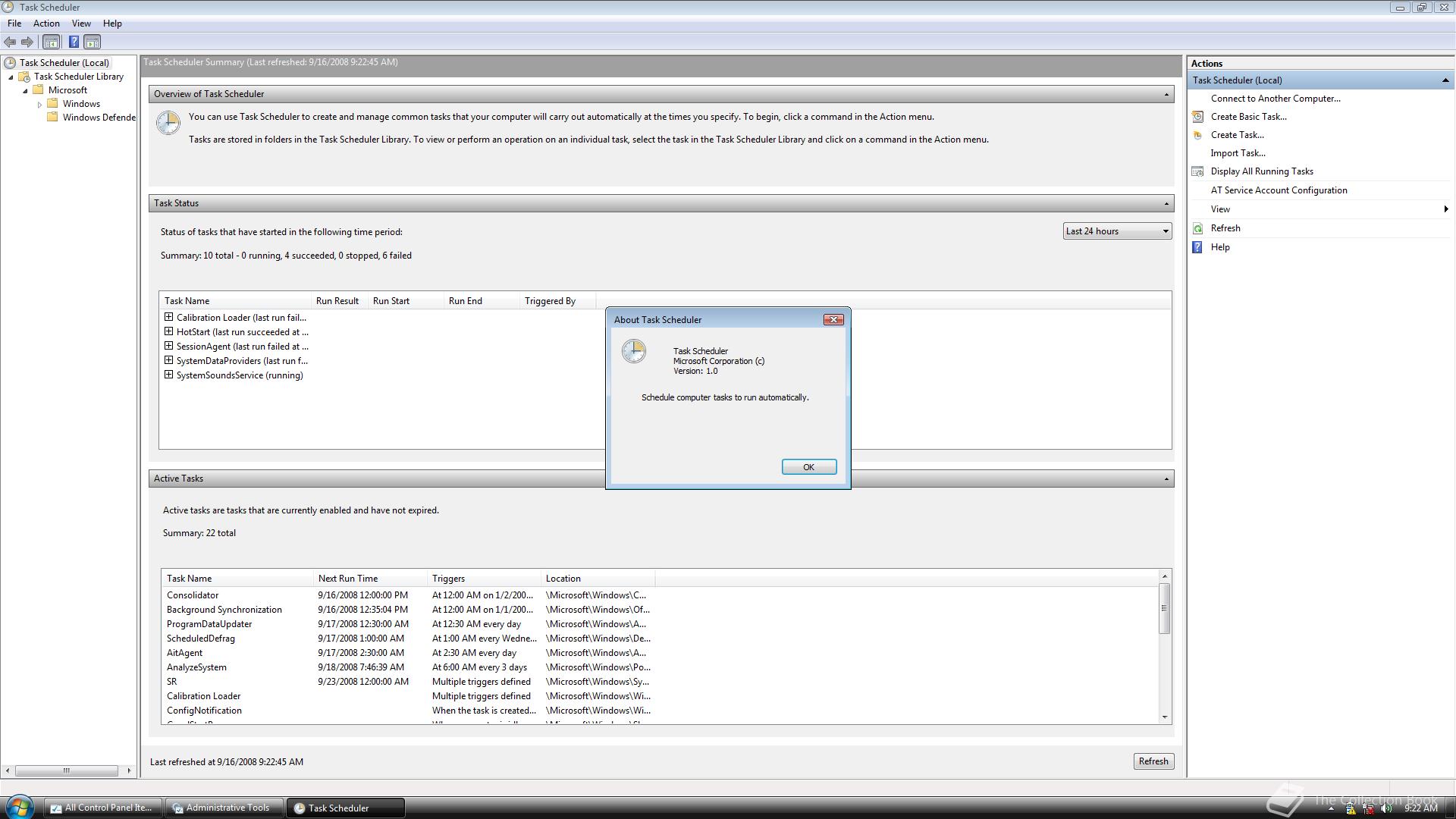Click the Create Basic Task icon in Actions
Image resolution: width=1456 pixels, height=819 pixels.
coord(1197,117)
